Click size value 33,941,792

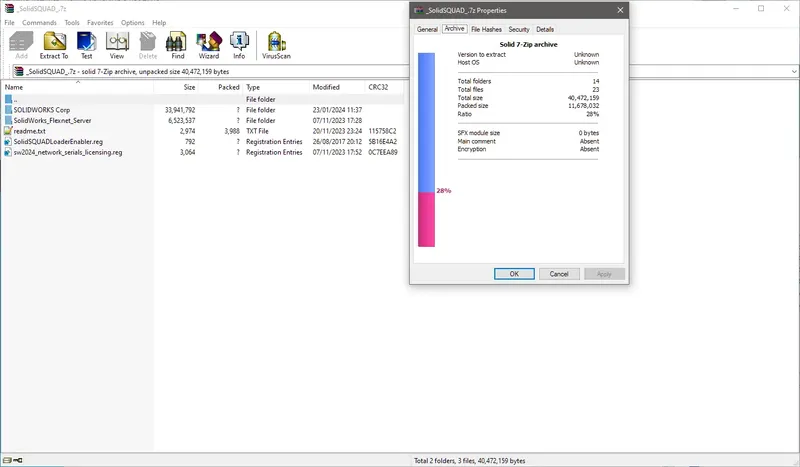point(180,110)
